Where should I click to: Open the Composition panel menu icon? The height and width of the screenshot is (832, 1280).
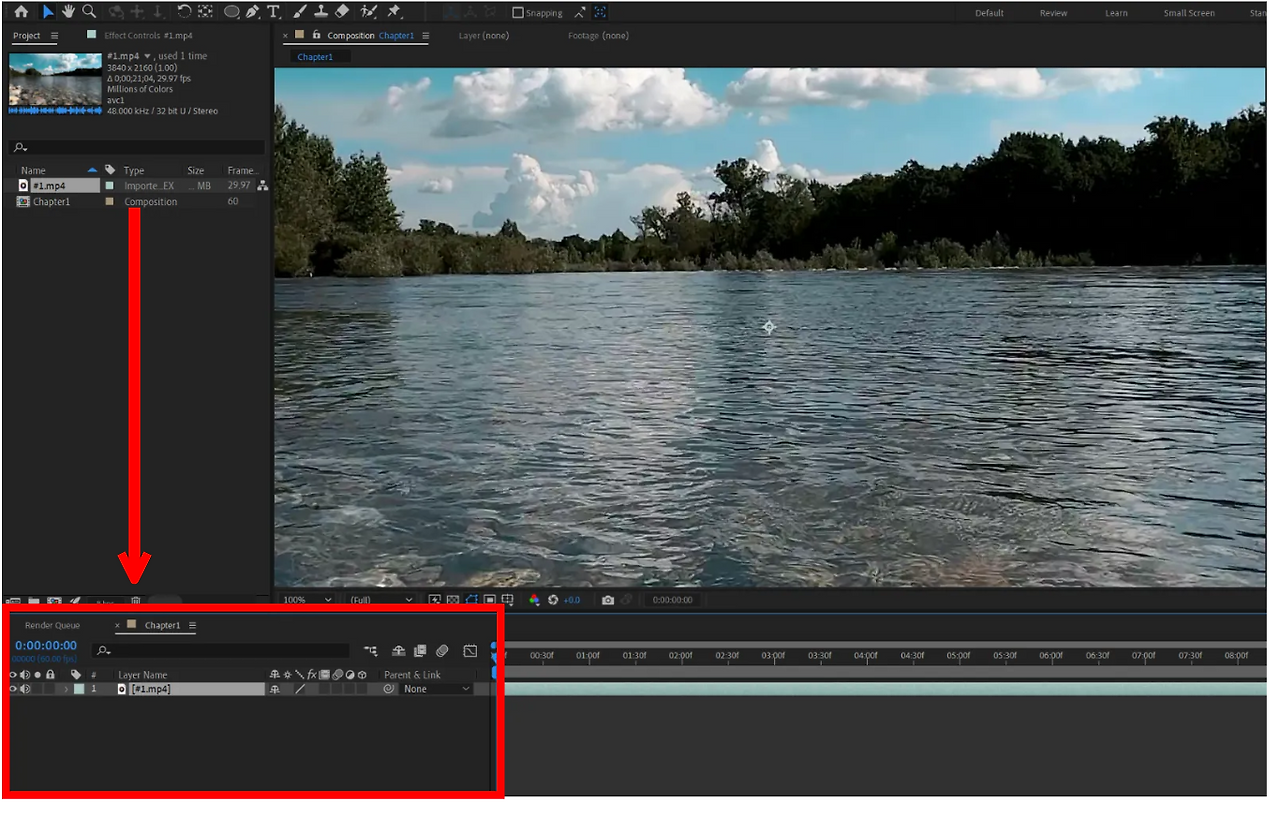coord(425,36)
